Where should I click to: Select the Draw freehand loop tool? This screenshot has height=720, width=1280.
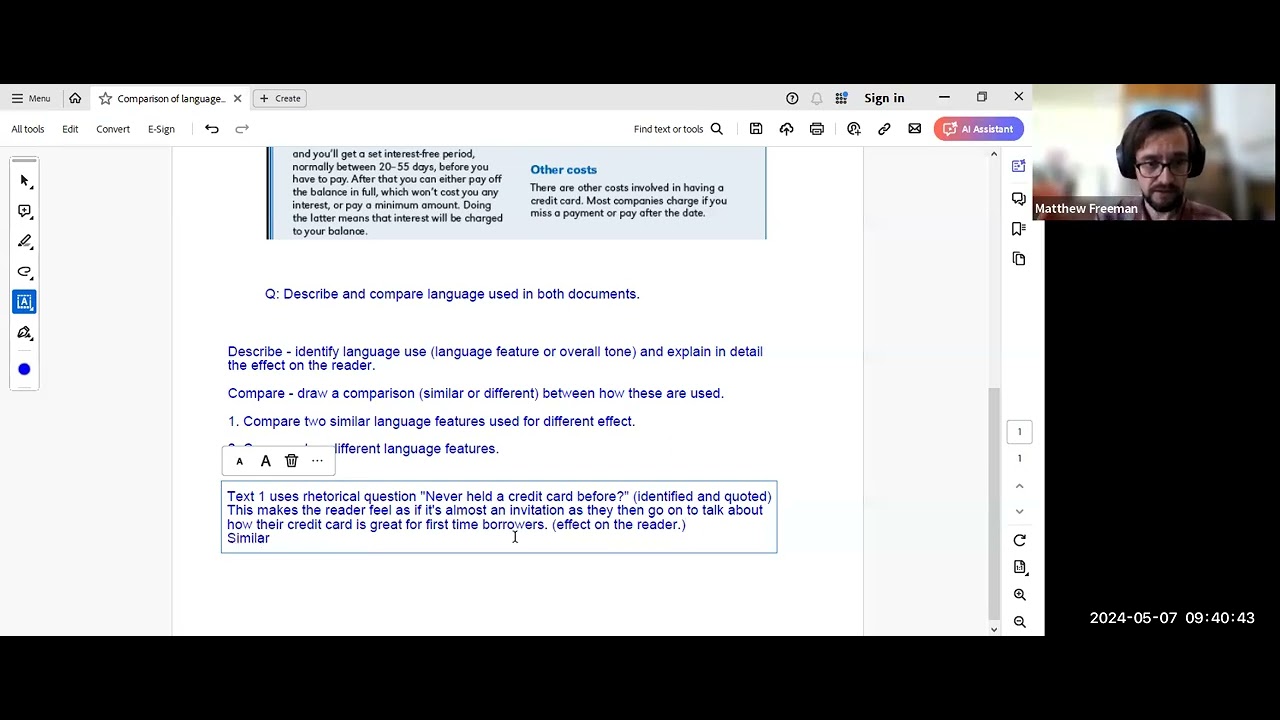[25, 272]
